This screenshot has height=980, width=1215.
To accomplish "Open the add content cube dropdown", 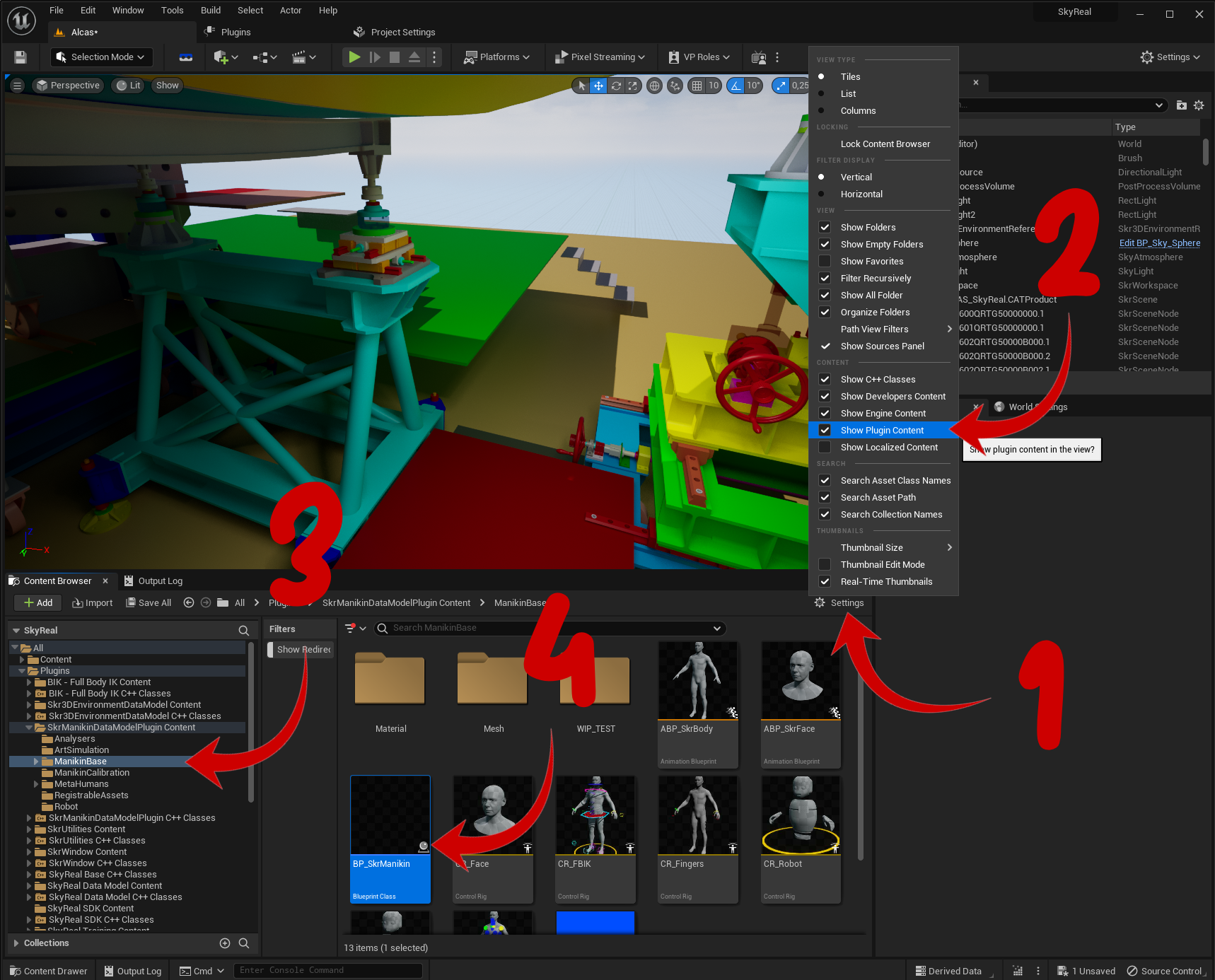I will pos(226,57).
